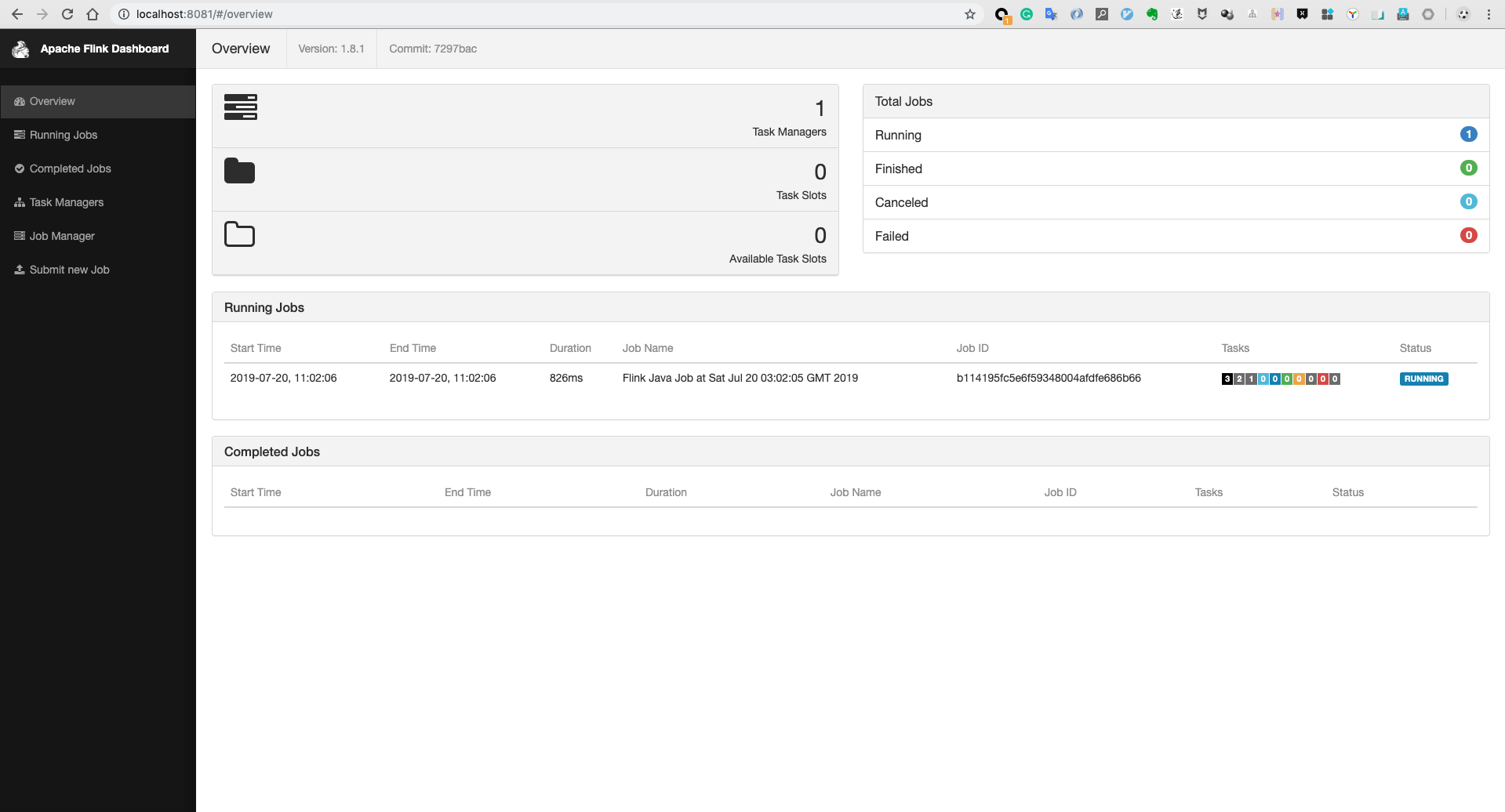1505x812 pixels.
Task: Open Submit new Job in the sidebar
Action: click(x=98, y=270)
